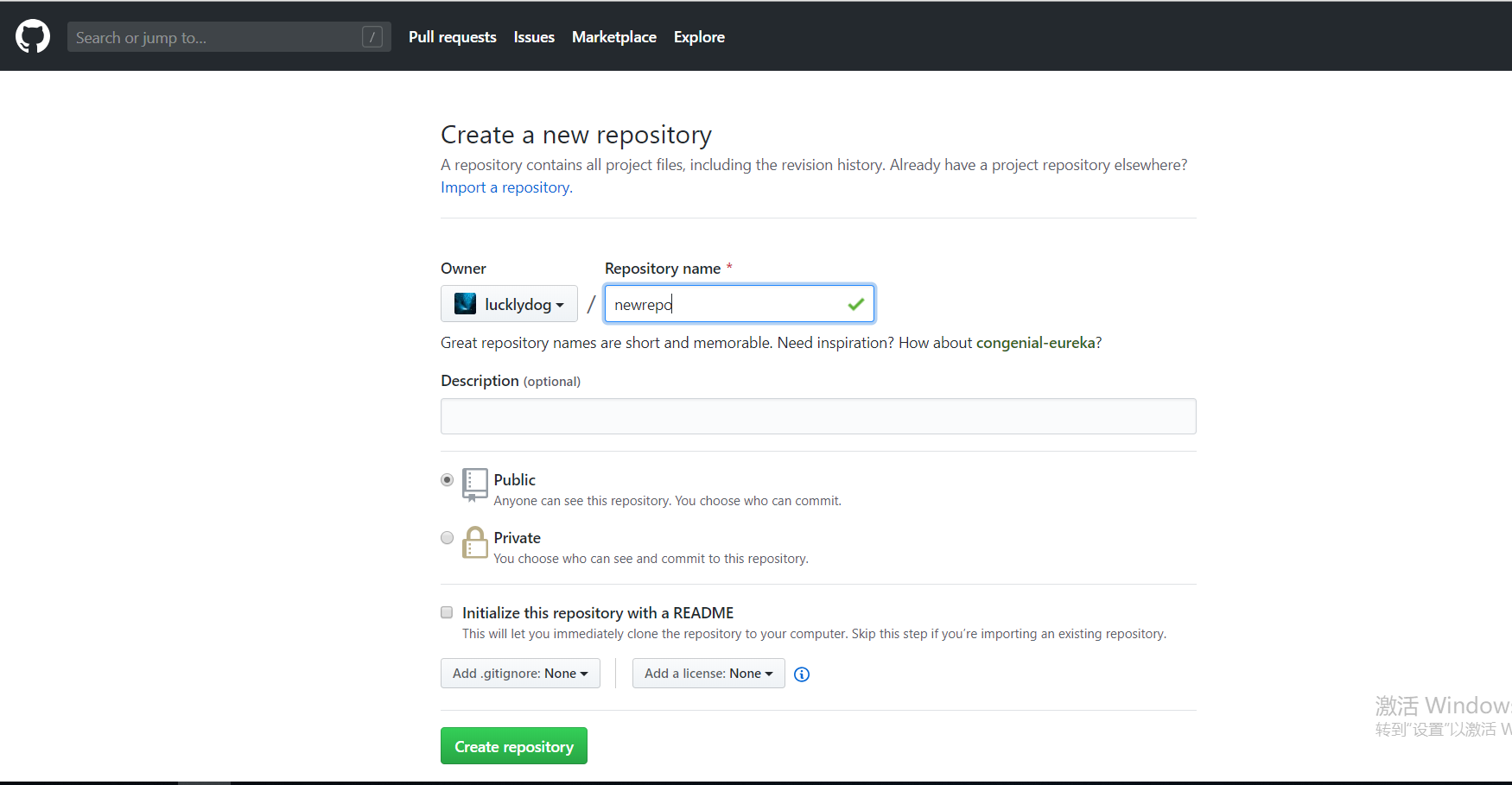Click the slash shortcut icon in search bar

(372, 36)
